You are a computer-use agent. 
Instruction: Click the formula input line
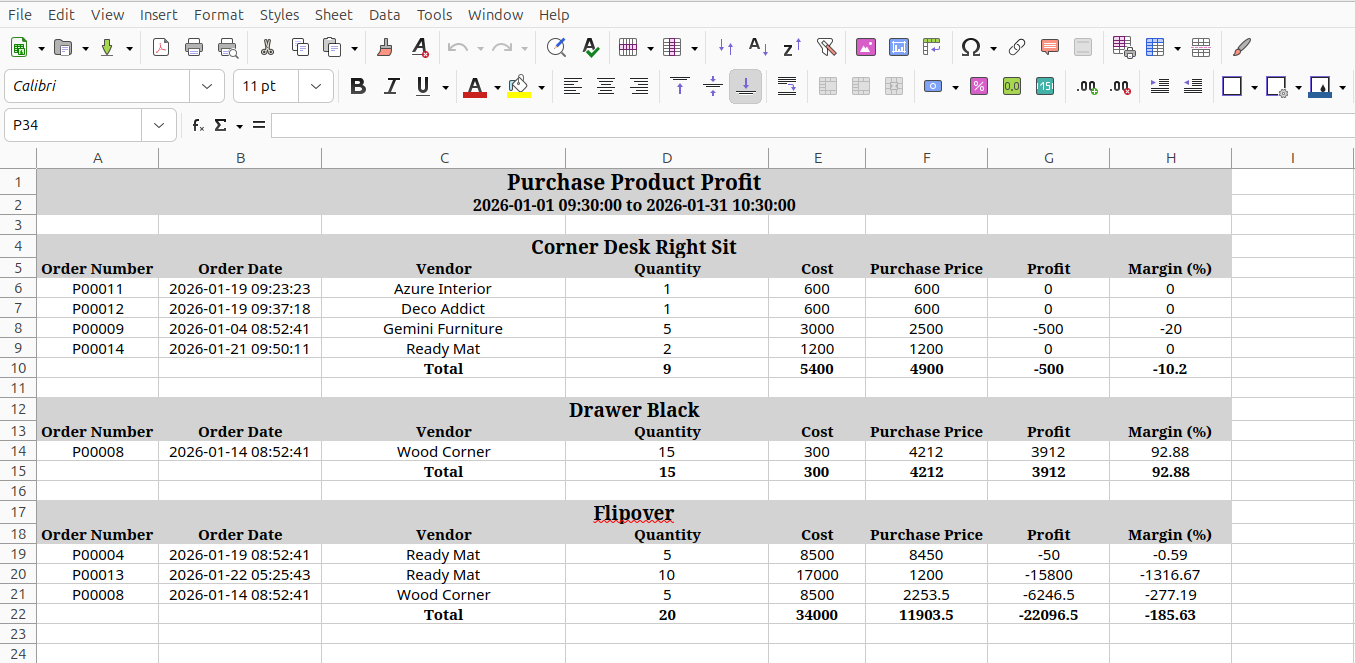pyautogui.click(x=812, y=125)
